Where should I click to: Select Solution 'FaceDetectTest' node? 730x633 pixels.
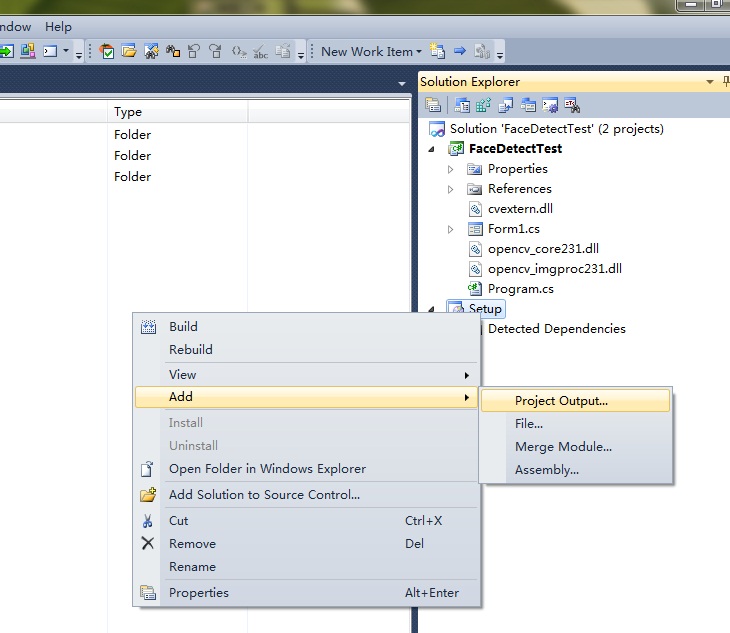coord(556,129)
